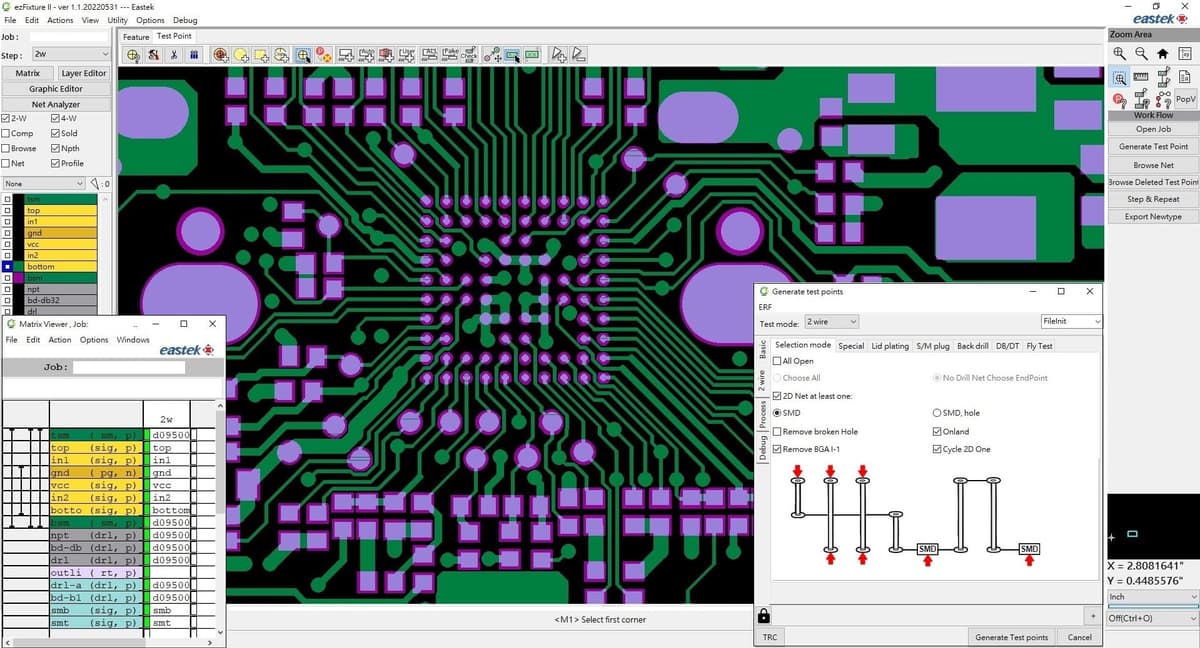
Task: Enable the Comp checkbox
Action: (7, 133)
